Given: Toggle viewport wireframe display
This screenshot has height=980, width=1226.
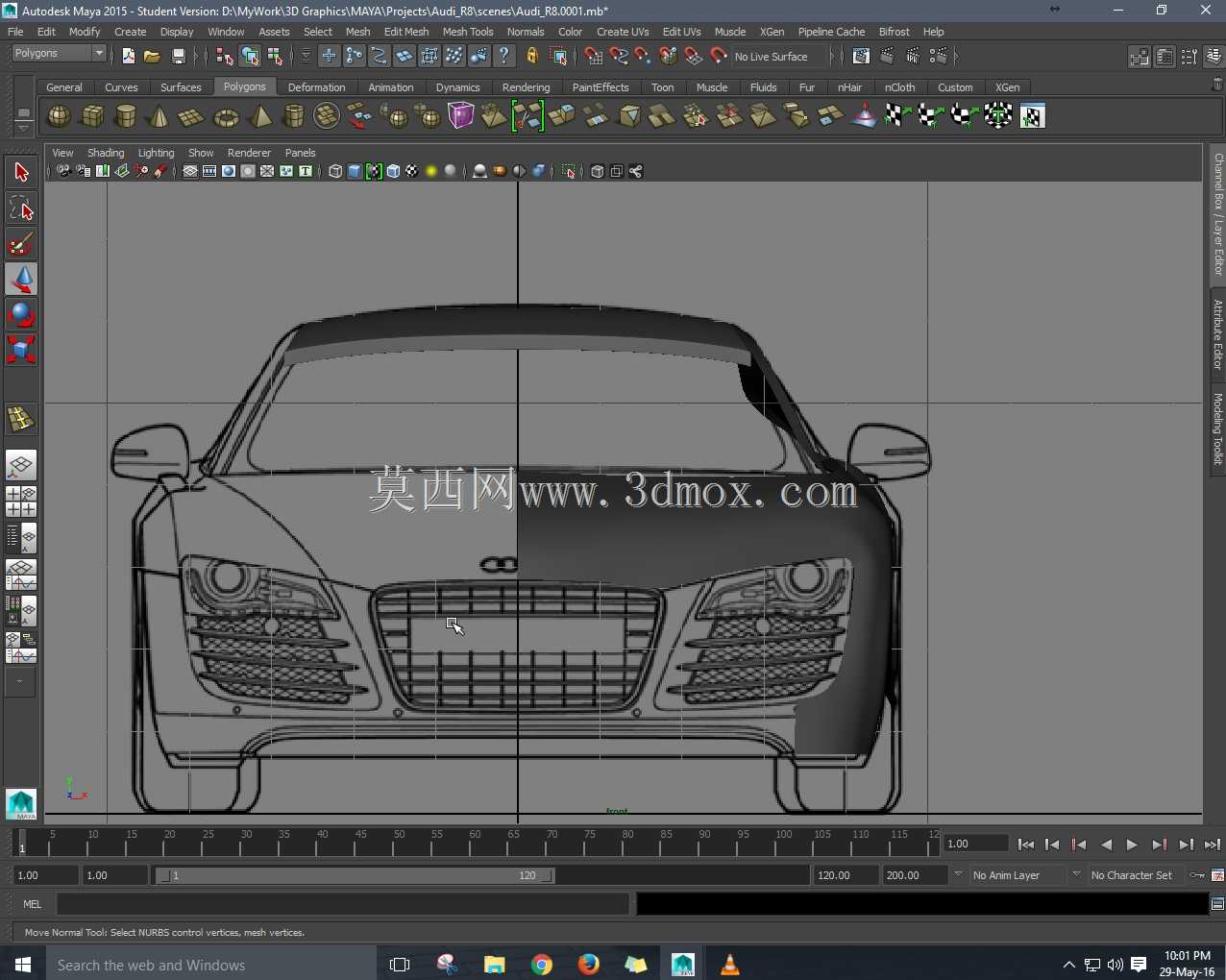Looking at the screenshot, I should coord(335,172).
